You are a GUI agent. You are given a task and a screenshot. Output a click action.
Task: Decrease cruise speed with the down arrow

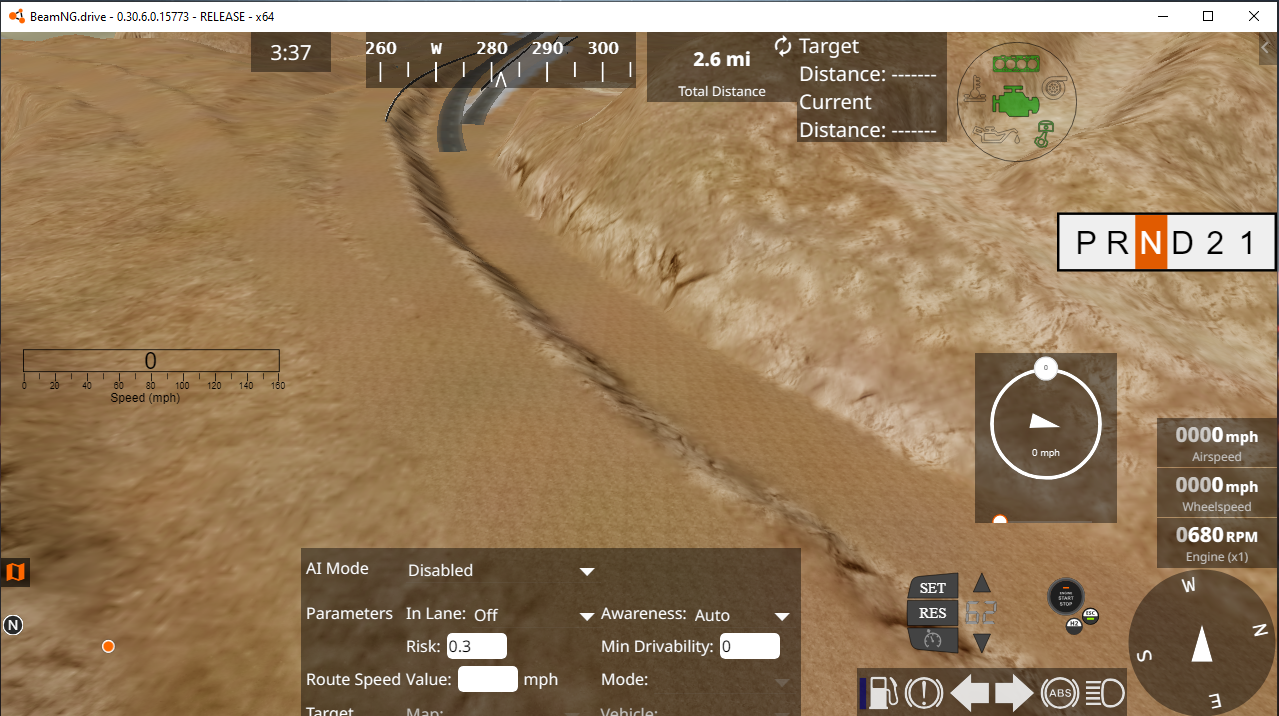click(982, 643)
